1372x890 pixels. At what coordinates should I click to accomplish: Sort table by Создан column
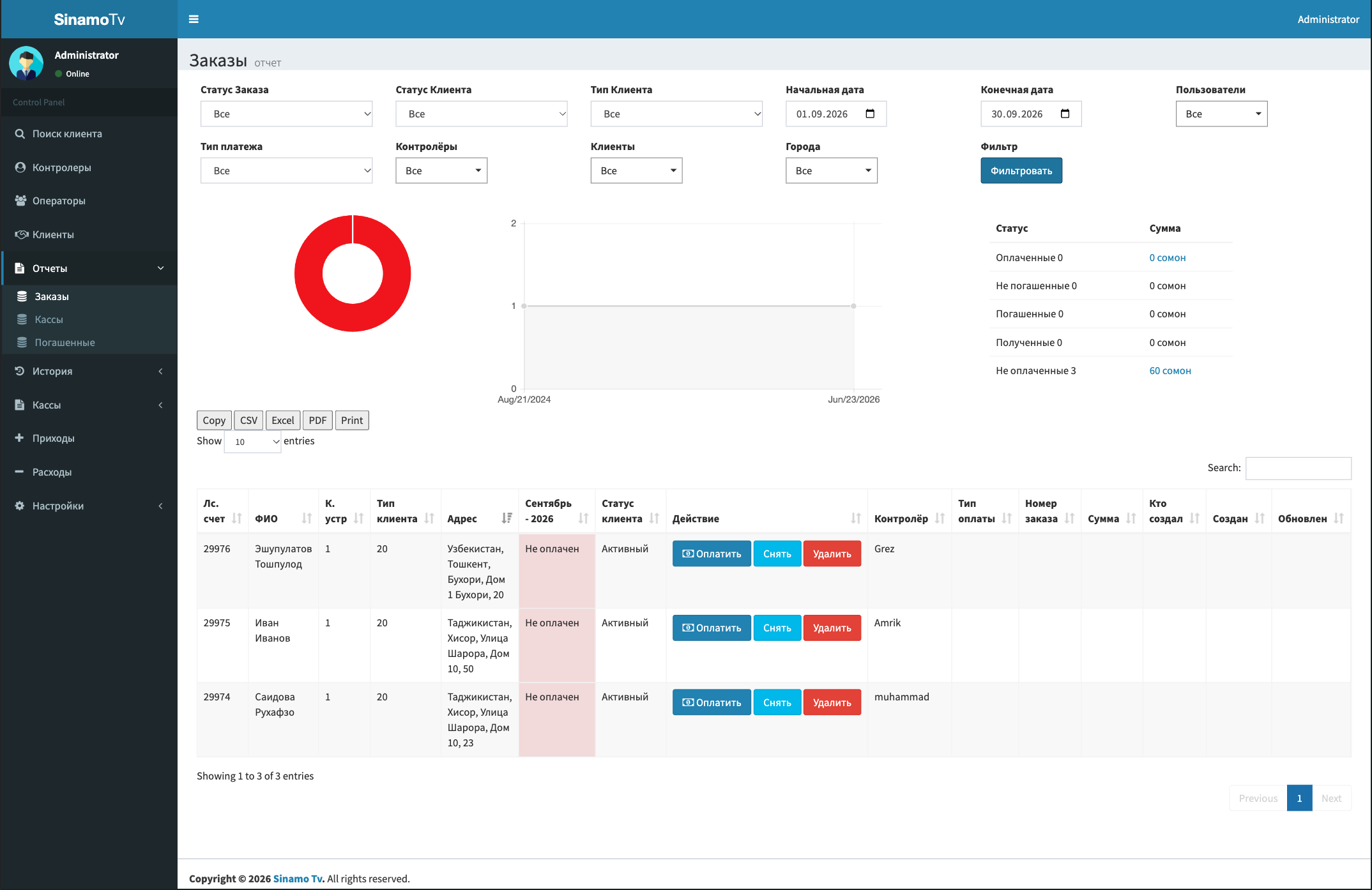coord(1239,511)
